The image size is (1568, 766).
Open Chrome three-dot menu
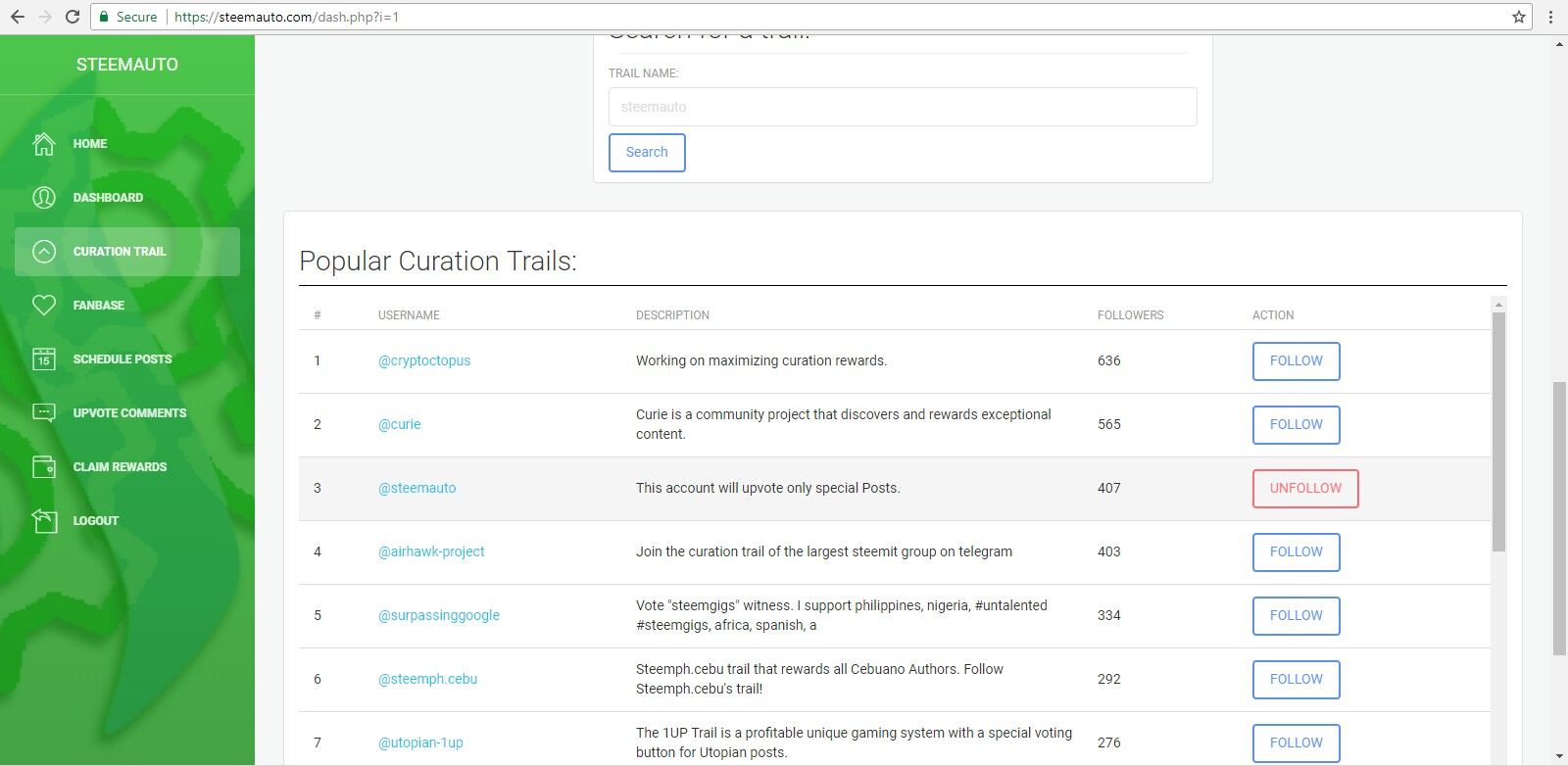point(1550,17)
